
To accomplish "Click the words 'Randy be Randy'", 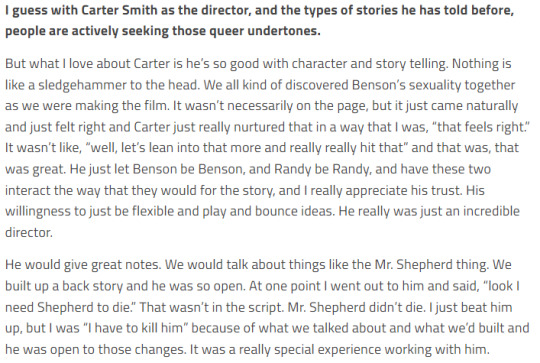I will (323, 169).
